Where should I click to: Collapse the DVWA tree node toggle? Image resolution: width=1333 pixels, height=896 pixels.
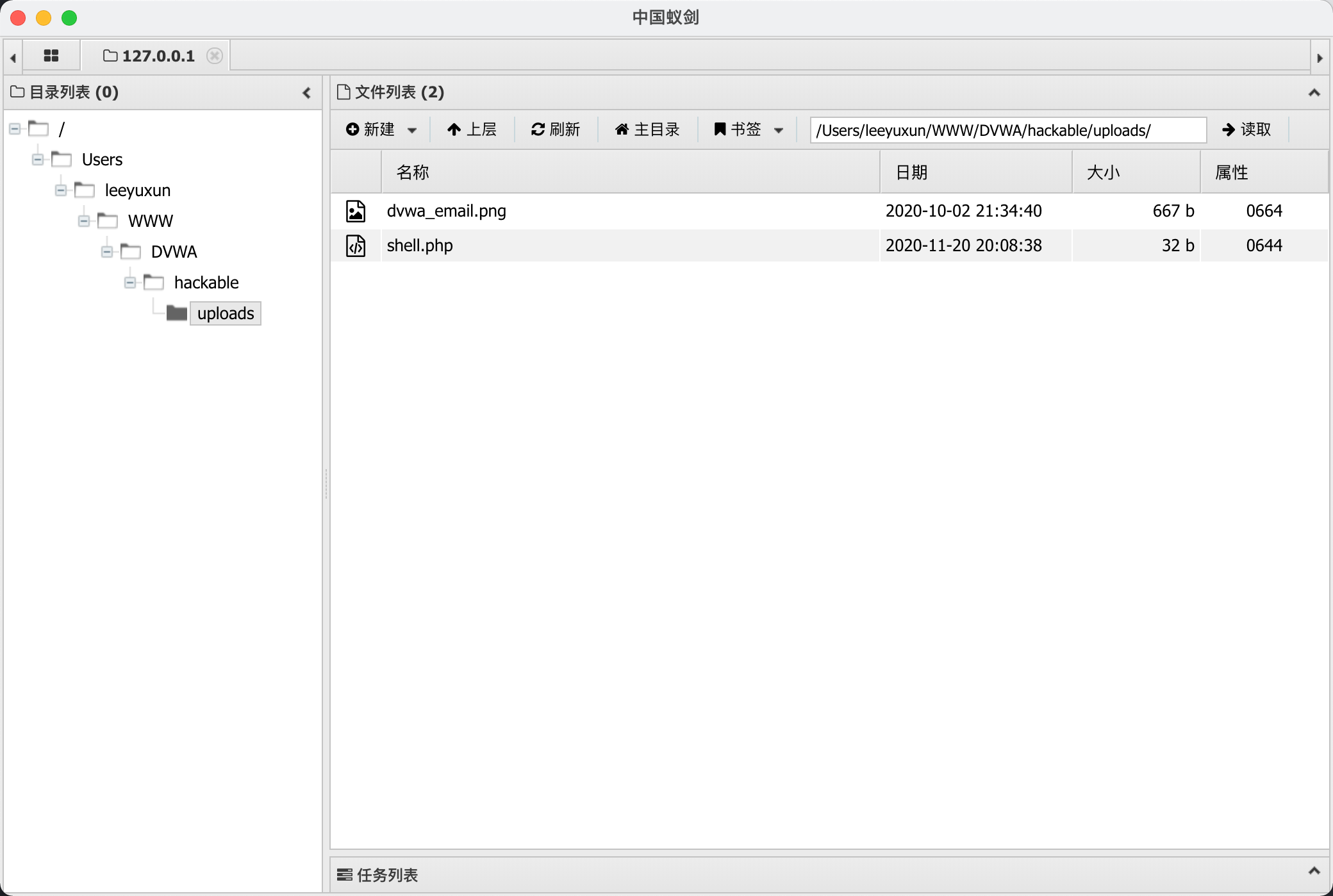coord(107,252)
